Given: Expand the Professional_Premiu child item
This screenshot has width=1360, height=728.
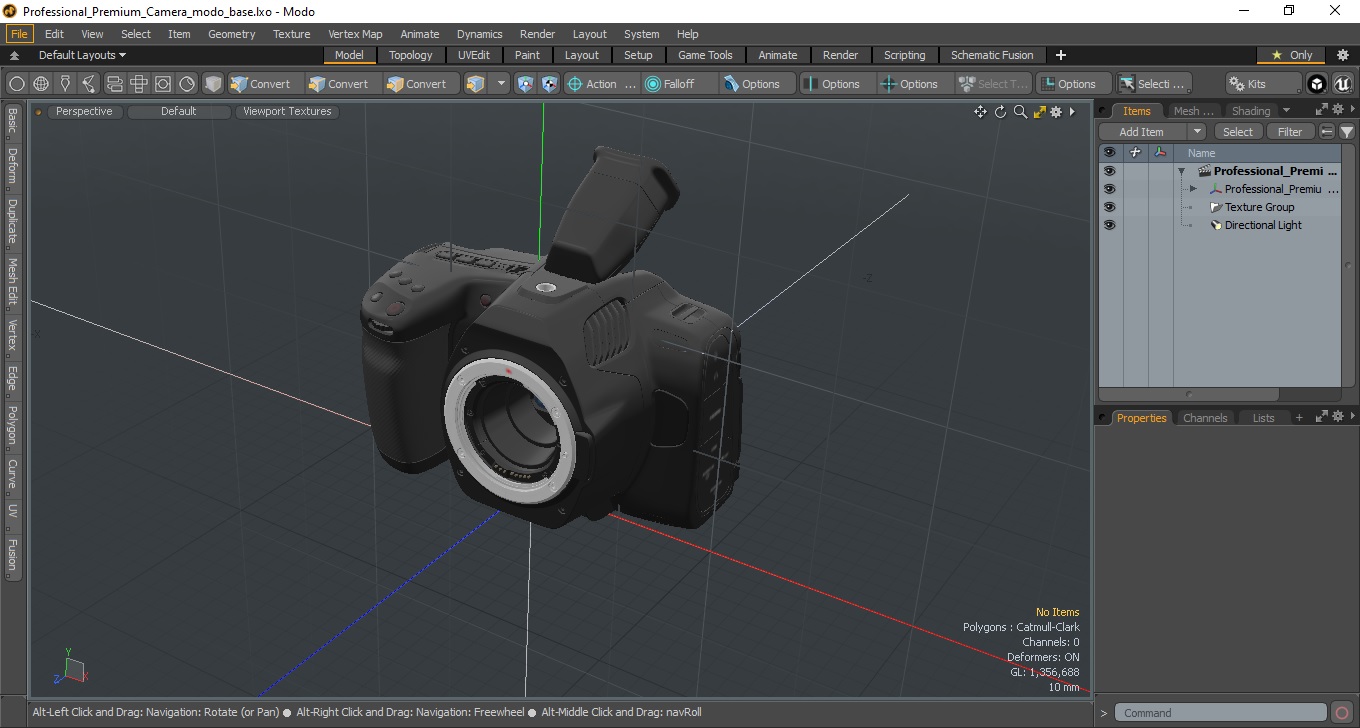Looking at the screenshot, I should pyautogui.click(x=1193, y=189).
